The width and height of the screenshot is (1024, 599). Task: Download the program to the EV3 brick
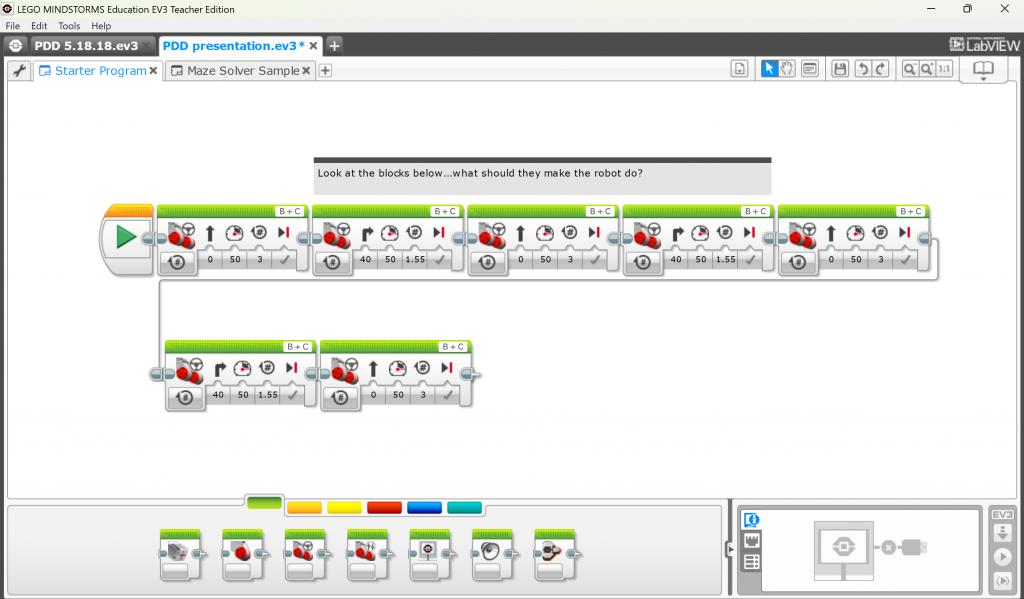point(1002,534)
